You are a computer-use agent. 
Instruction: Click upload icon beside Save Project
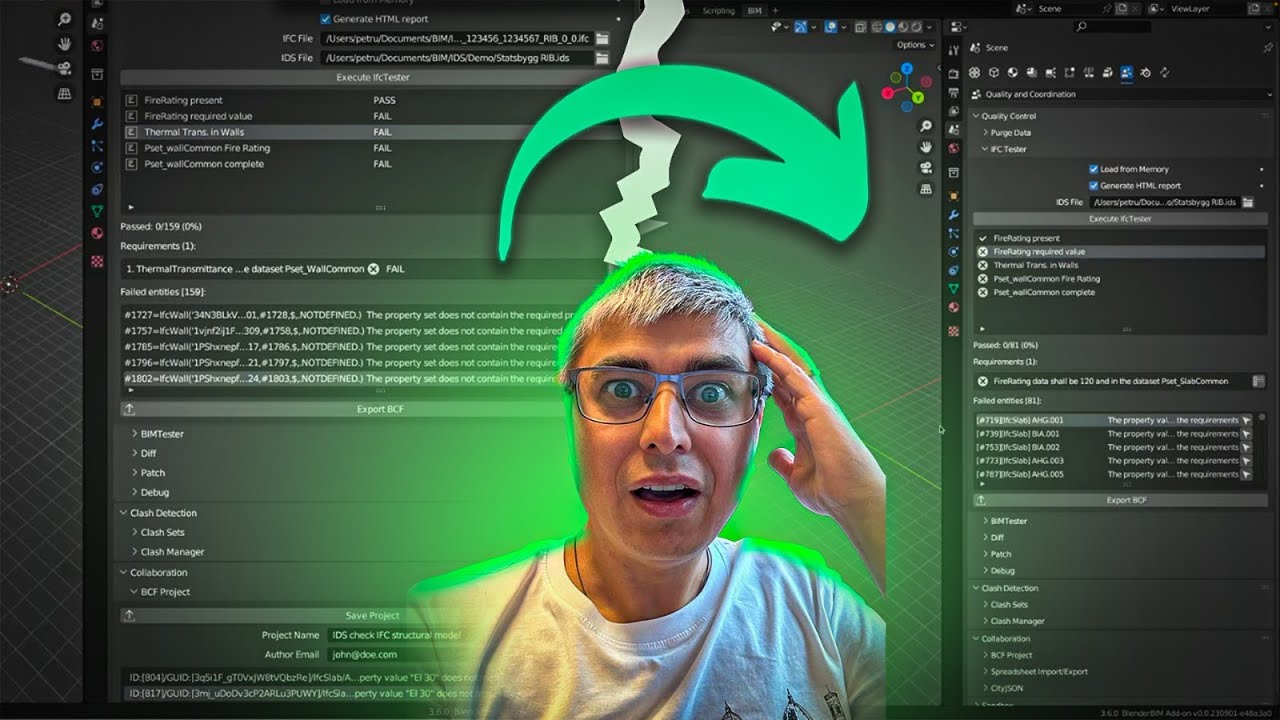coord(129,616)
